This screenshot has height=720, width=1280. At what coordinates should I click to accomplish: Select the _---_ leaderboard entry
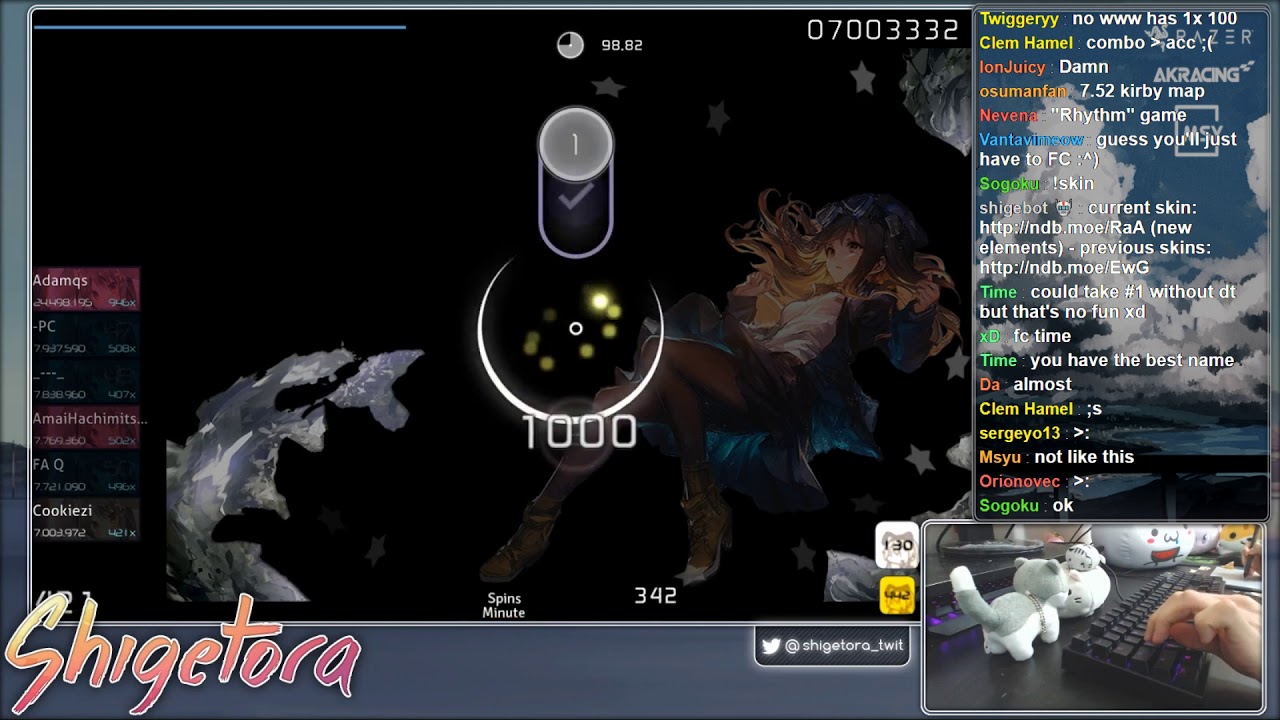86,382
